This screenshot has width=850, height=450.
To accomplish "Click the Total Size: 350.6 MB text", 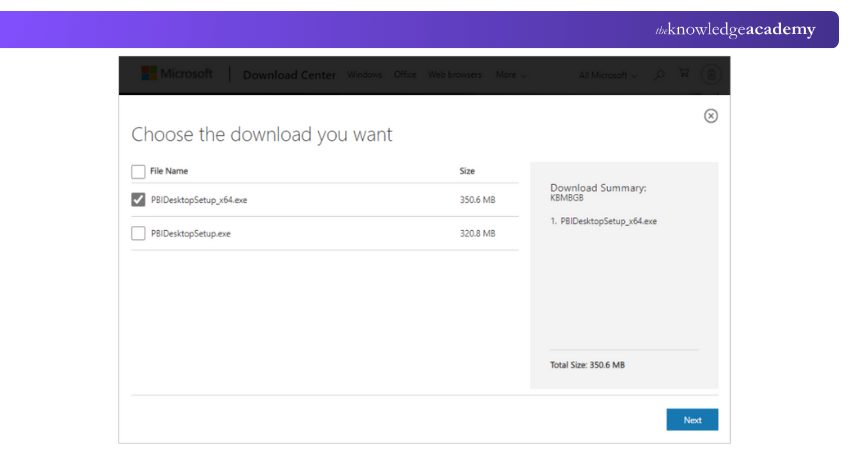I will point(588,365).
